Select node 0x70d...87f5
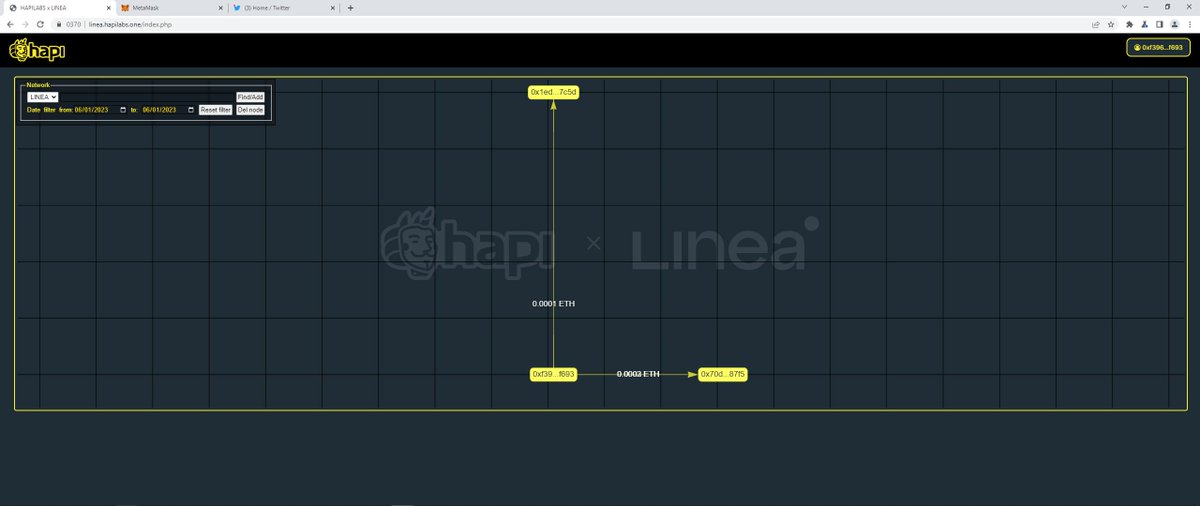This screenshot has height=506, width=1200. tap(723, 374)
